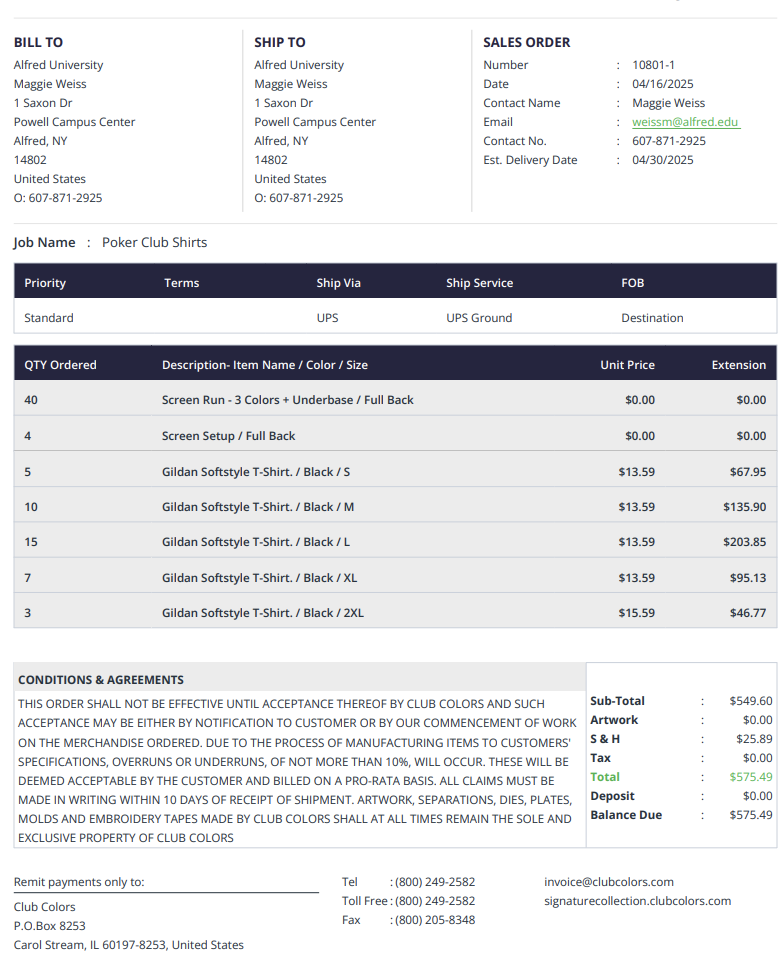Select the order date 04/16/2025
778x959 pixels.
(x=662, y=84)
